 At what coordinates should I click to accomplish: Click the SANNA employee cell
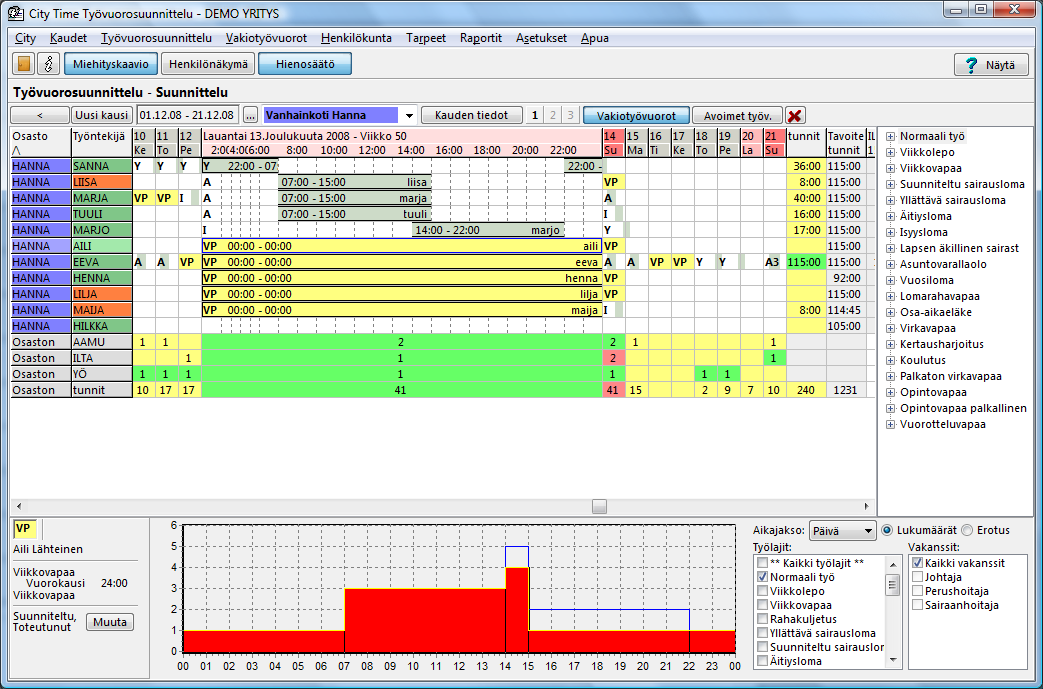[x=102, y=166]
